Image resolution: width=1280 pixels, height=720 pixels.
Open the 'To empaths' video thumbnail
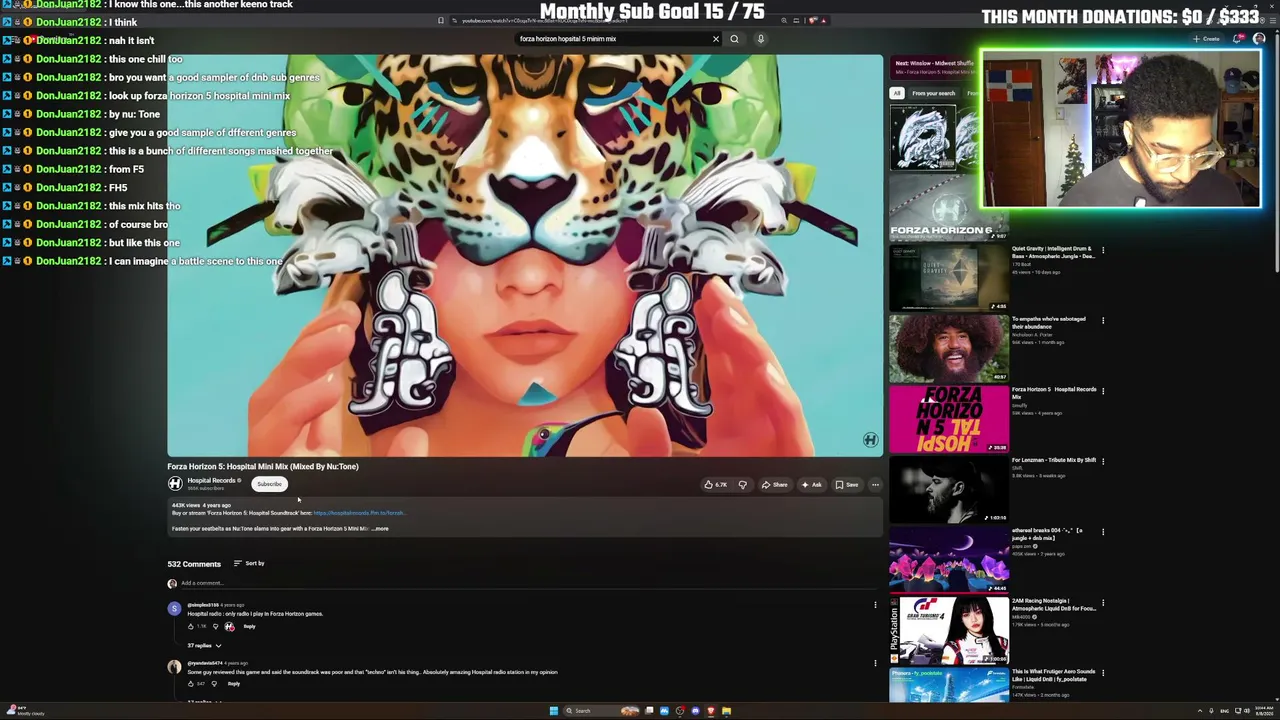click(949, 349)
